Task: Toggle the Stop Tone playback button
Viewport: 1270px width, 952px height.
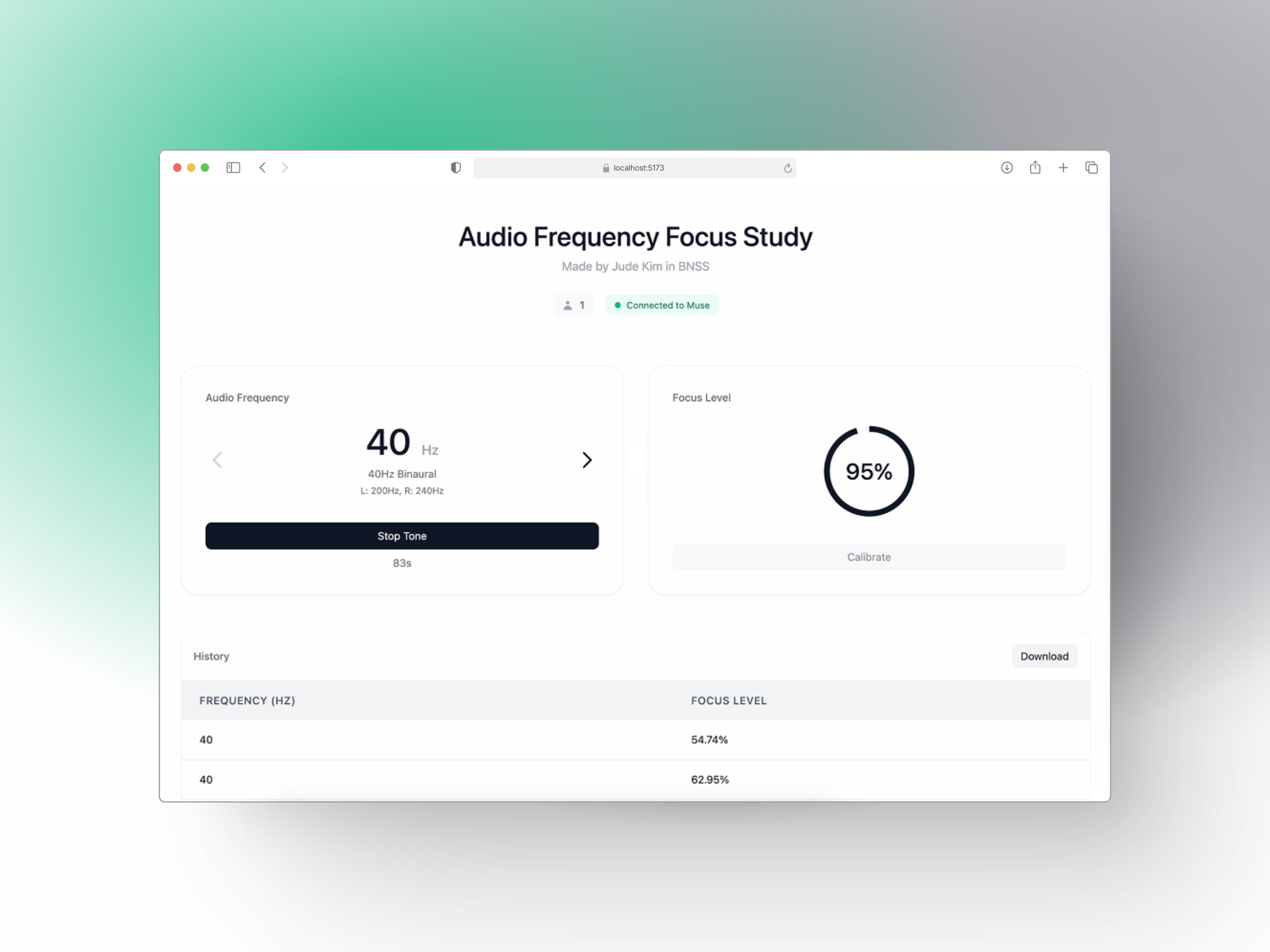Action: coord(401,535)
